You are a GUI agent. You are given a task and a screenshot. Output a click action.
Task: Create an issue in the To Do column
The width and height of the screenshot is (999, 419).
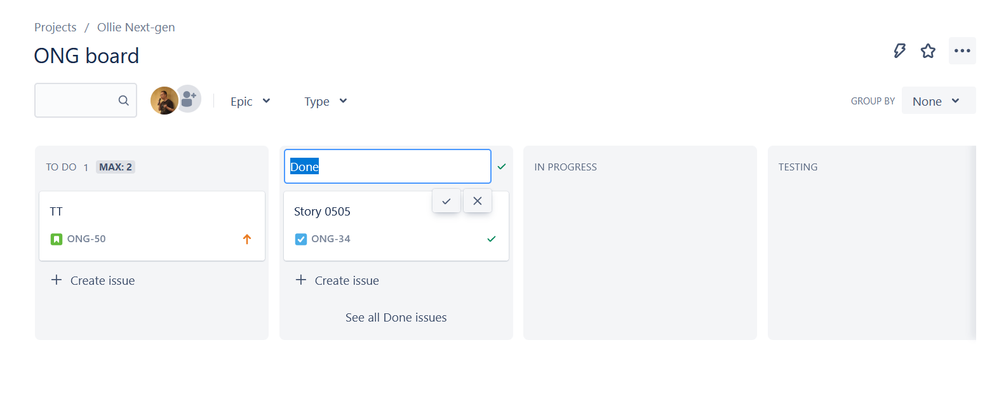pos(93,281)
